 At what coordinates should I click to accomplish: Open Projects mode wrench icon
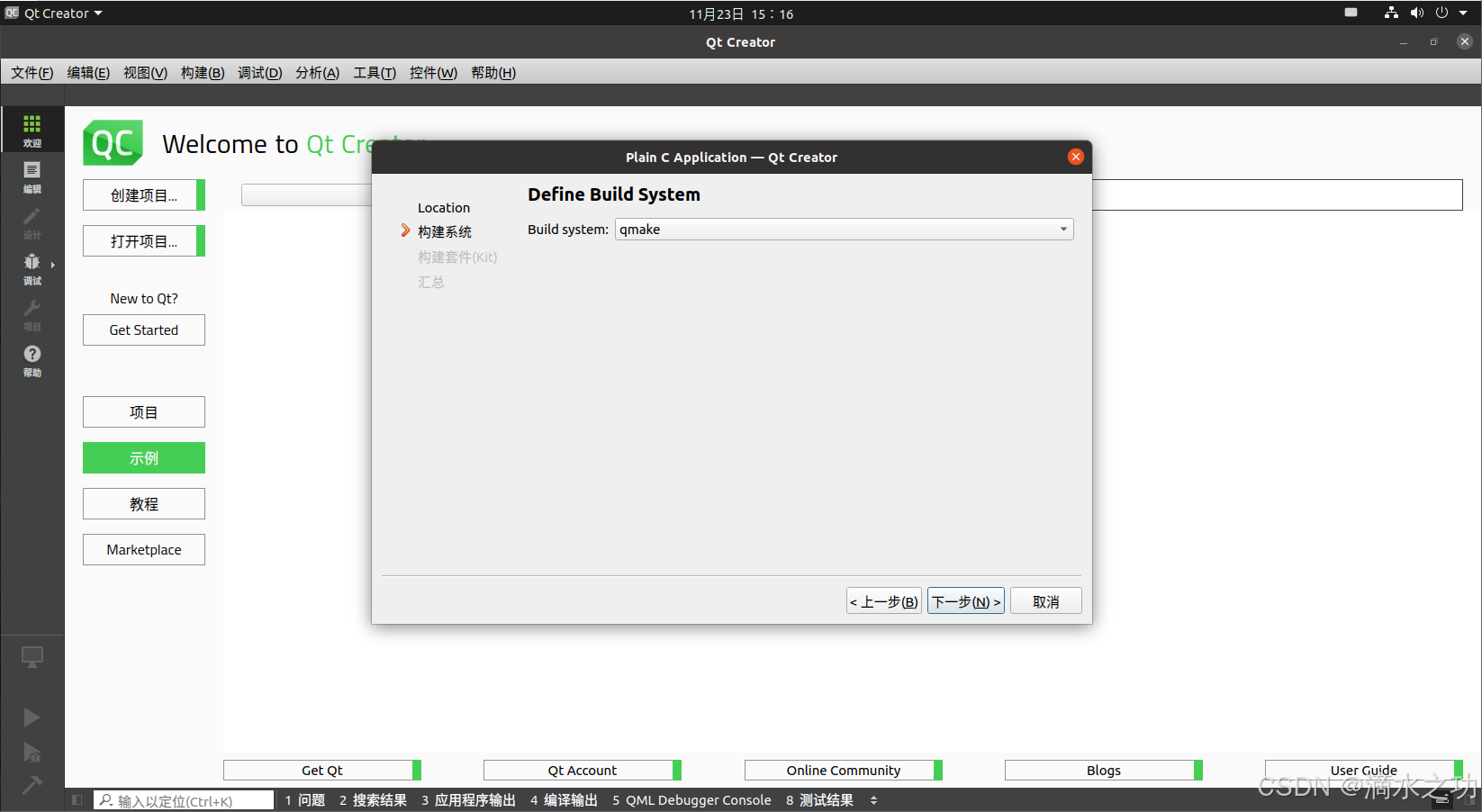tap(32, 314)
